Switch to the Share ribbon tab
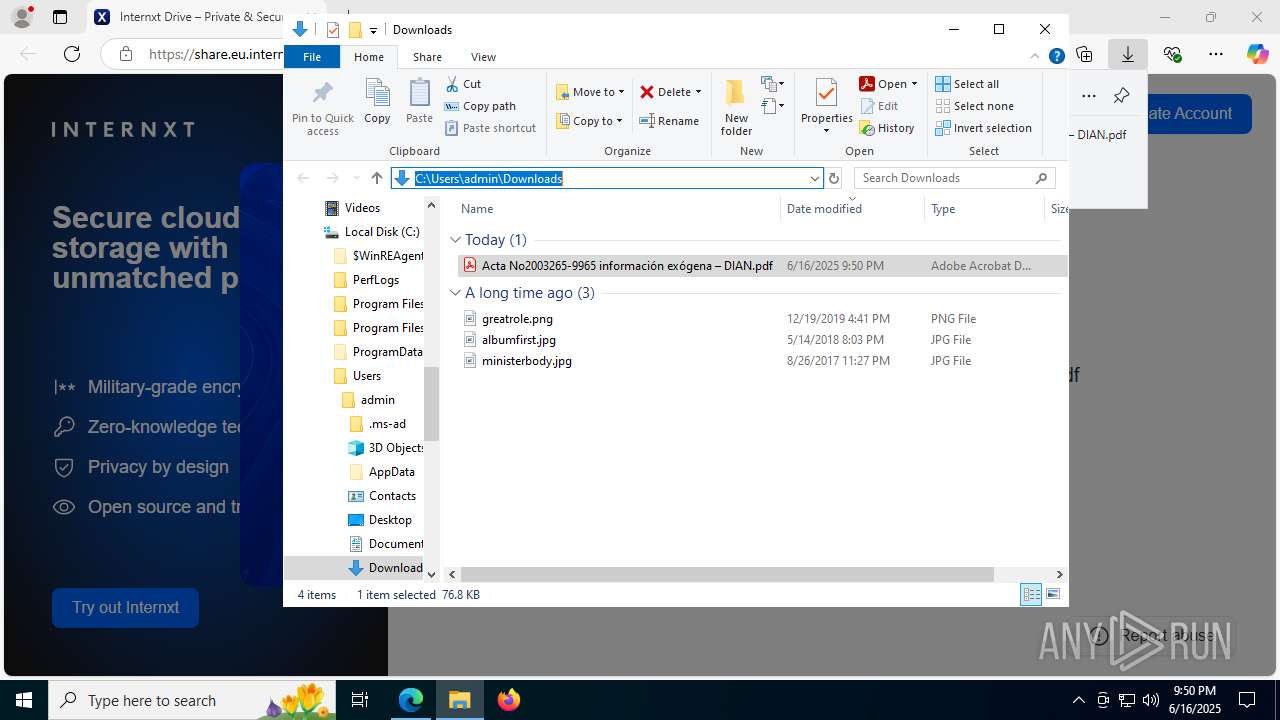This screenshot has height=720, width=1280. click(x=427, y=57)
